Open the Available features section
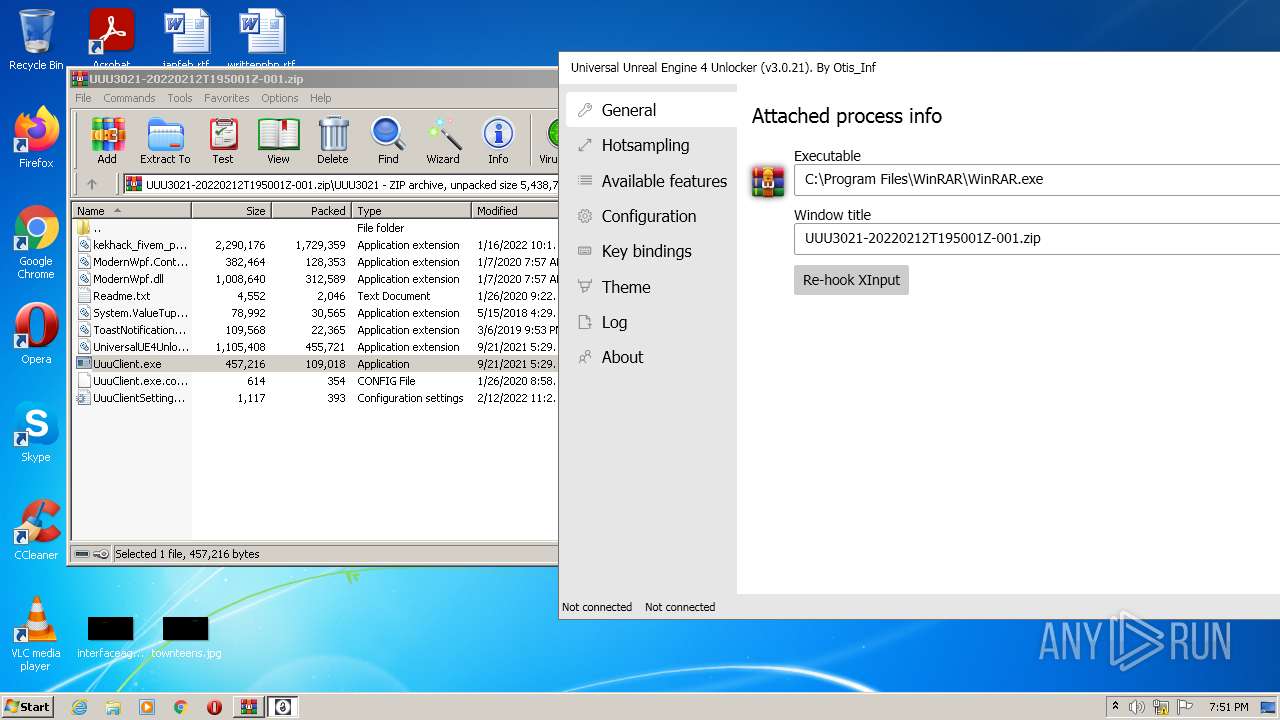1280x720 pixels. [651, 181]
